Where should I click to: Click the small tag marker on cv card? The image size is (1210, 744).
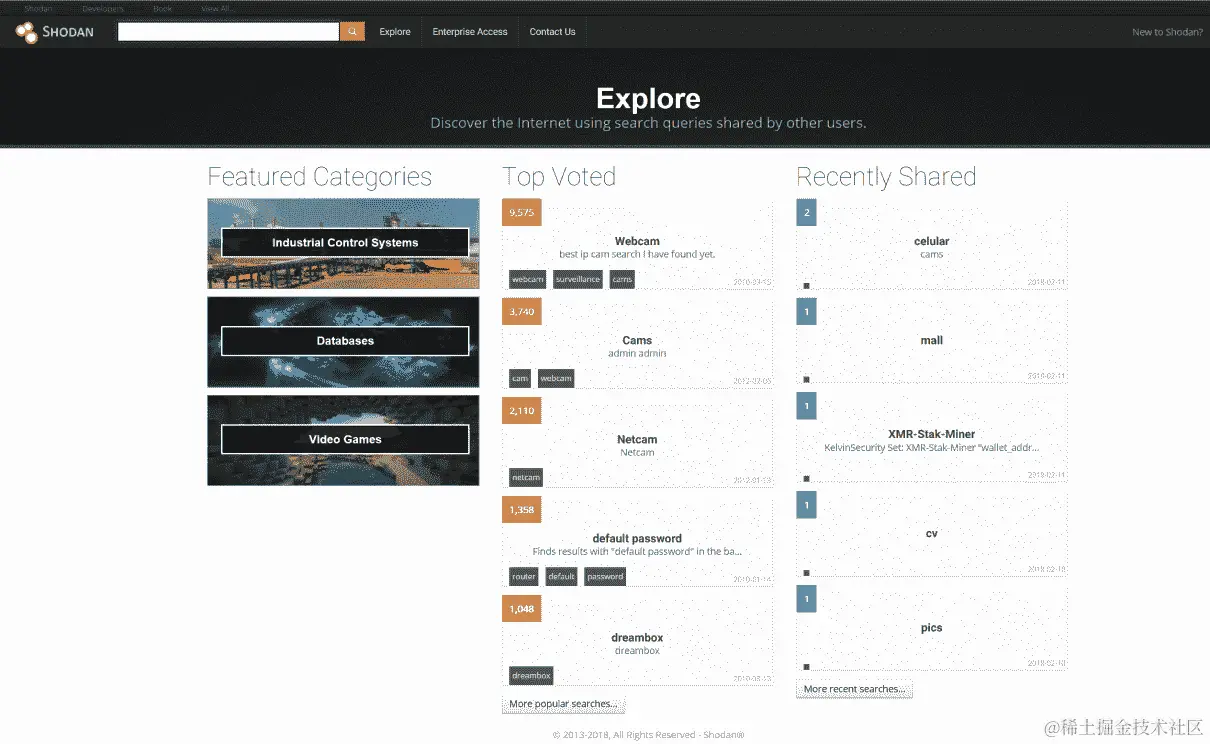[x=806, y=573]
